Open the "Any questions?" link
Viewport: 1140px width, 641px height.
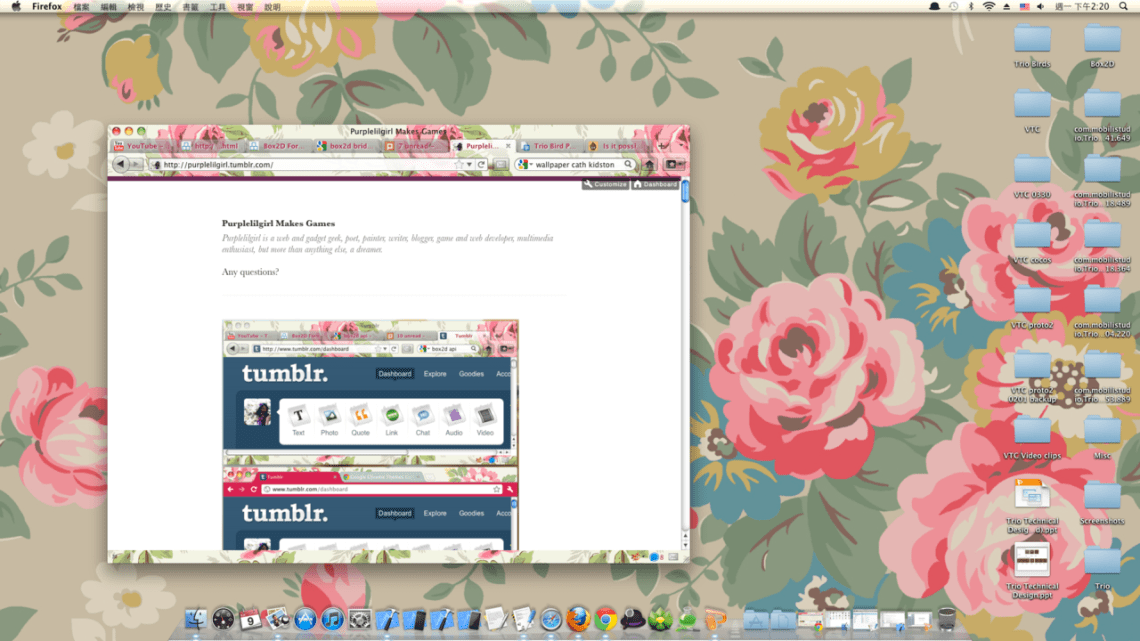pos(250,272)
